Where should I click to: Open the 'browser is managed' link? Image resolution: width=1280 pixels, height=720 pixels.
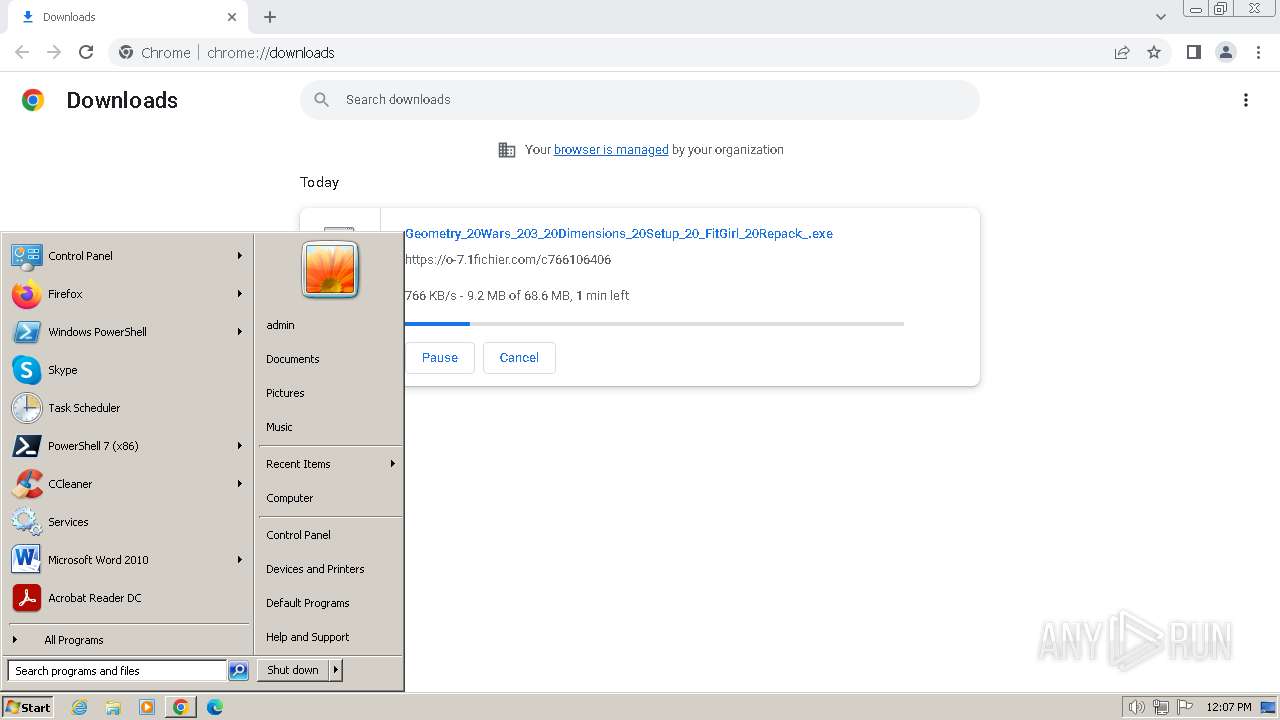coord(611,150)
